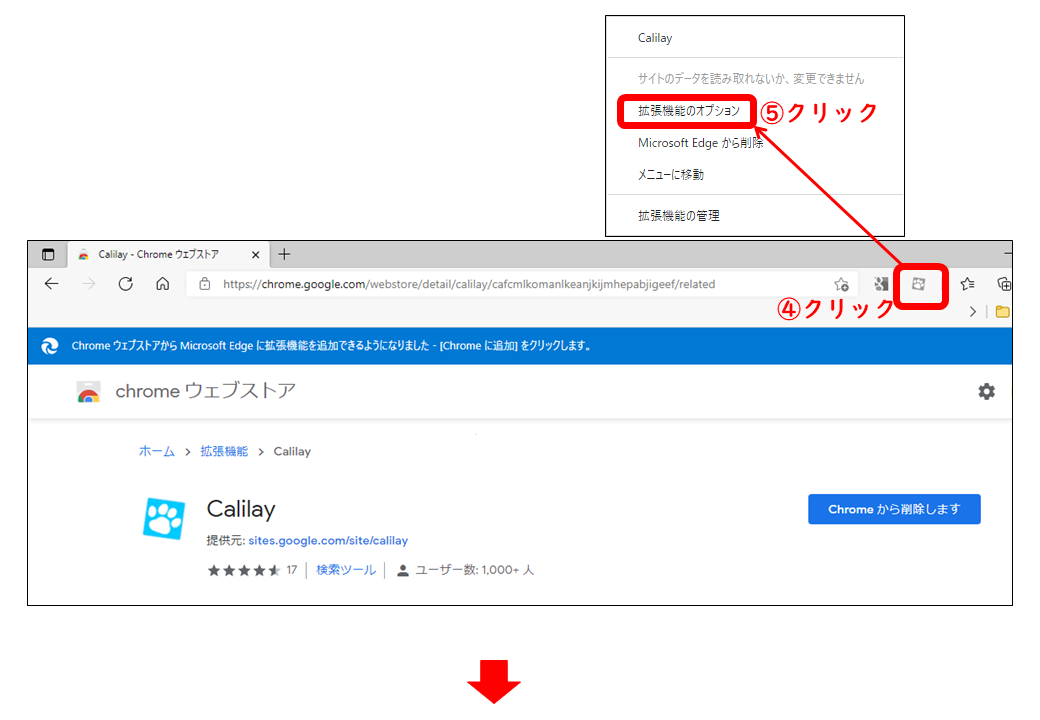Click the yellow folder icon in the favorites bar
Screen dimensions: 1040x720
pyautogui.click(x=1002, y=312)
